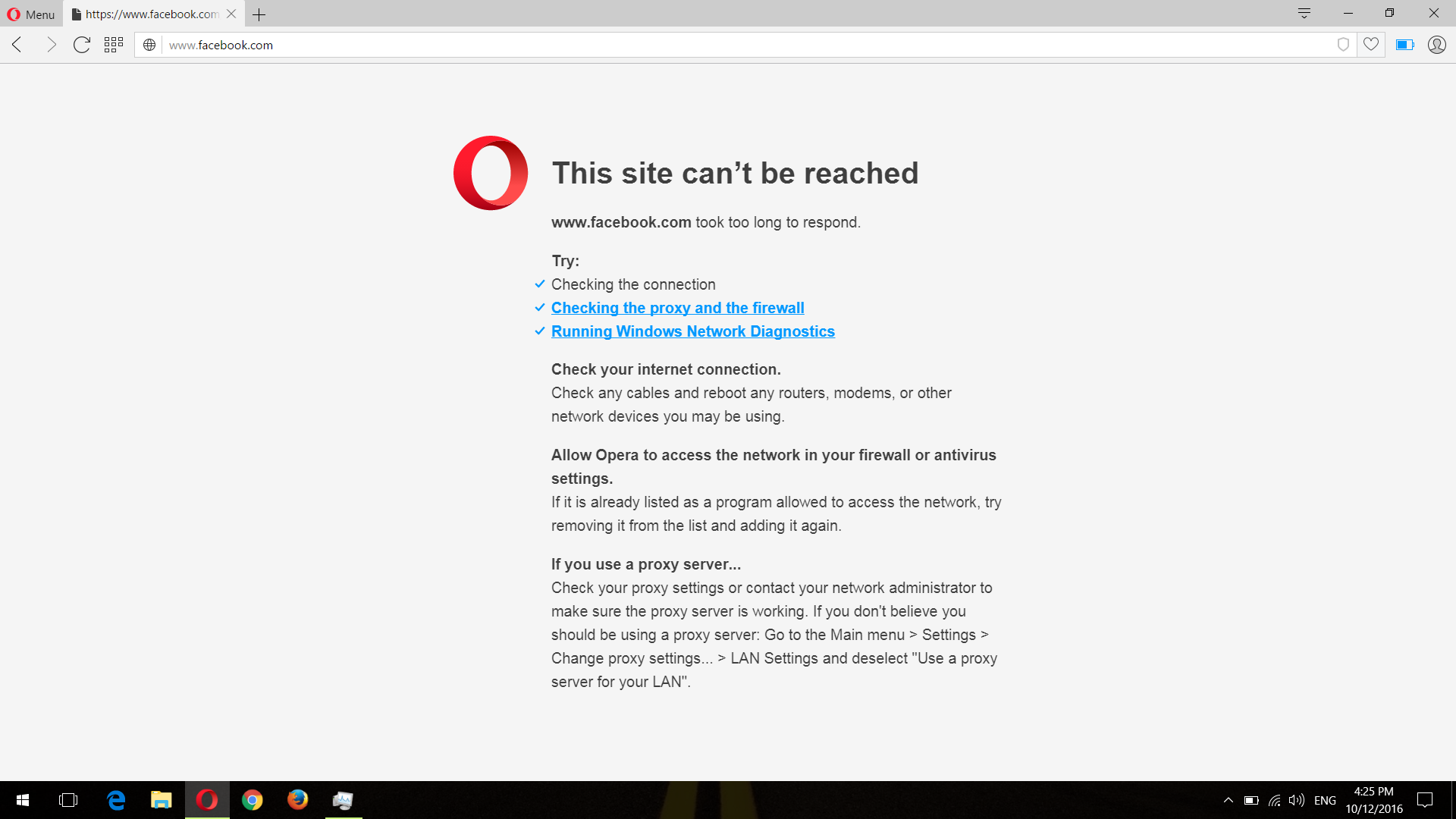Close the facebook.com tab
This screenshot has height=819, width=1456.
click(x=231, y=14)
